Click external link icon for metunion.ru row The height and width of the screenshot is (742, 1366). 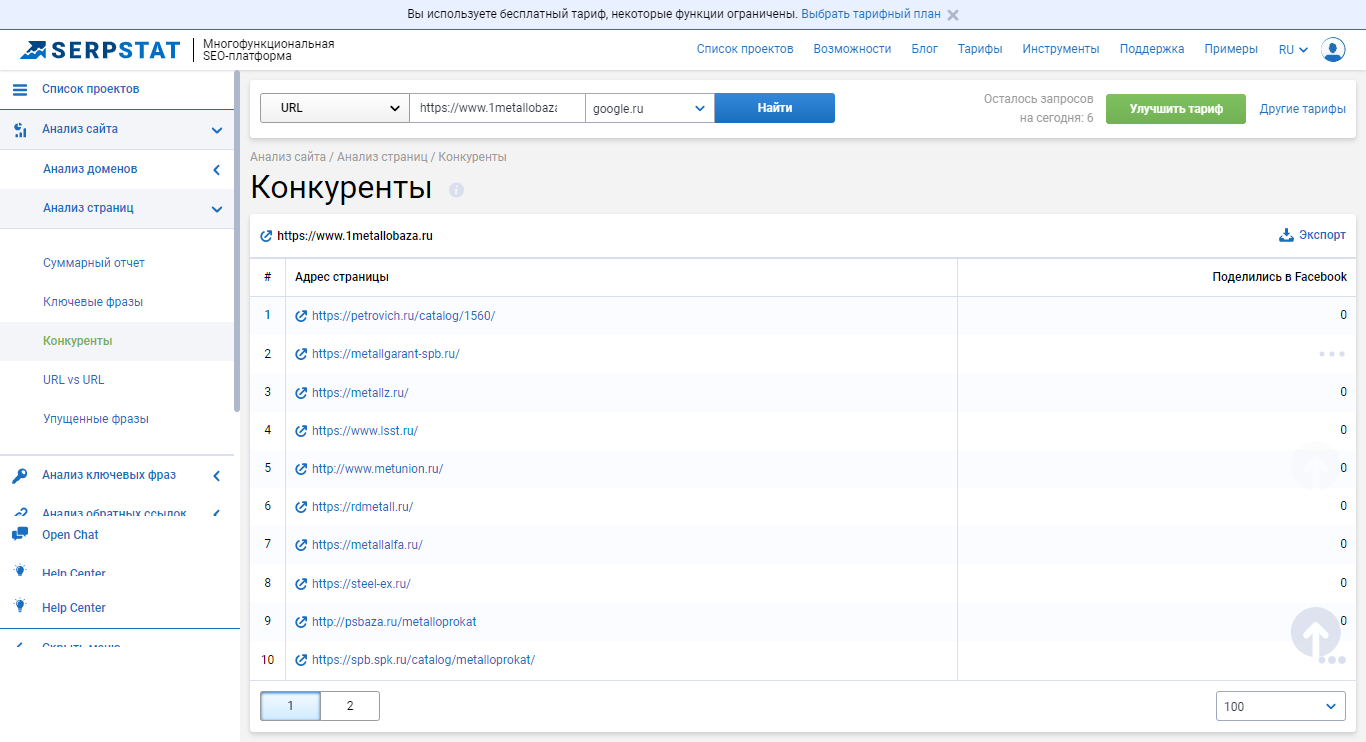[301, 469]
